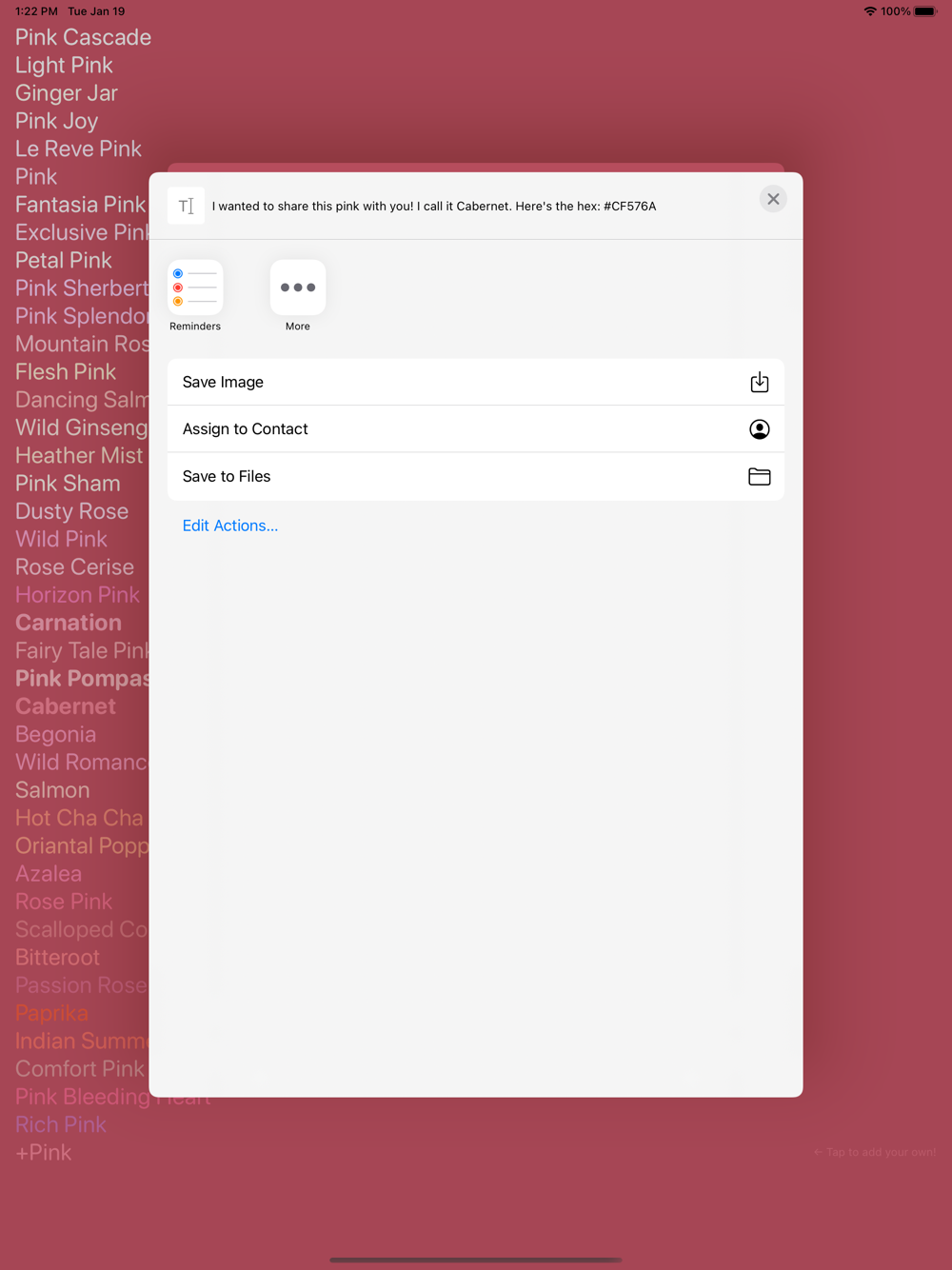952x1270 pixels.
Task: Tap the bold Carnation entry
Action: tap(69, 623)
